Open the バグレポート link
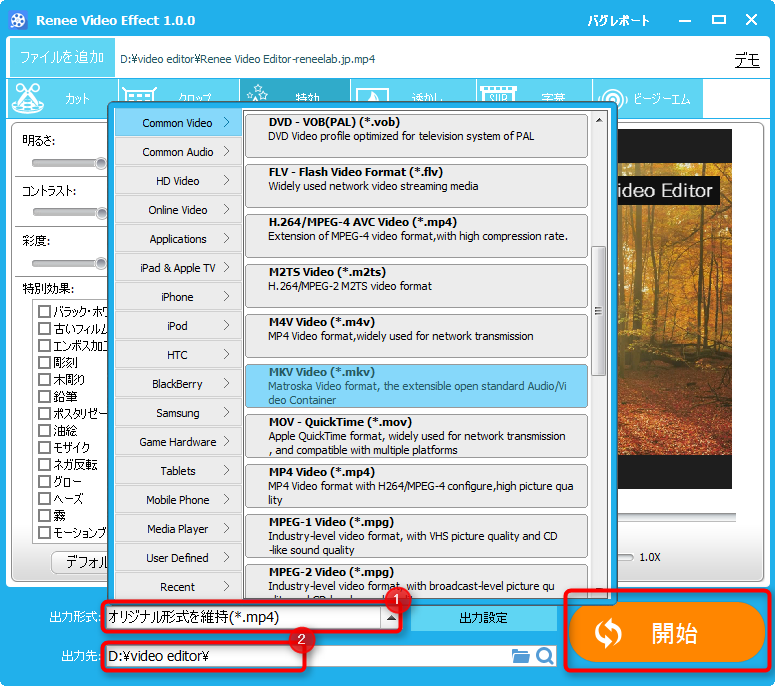Viewport: 775px width, 686px height. tap(618, 21)
